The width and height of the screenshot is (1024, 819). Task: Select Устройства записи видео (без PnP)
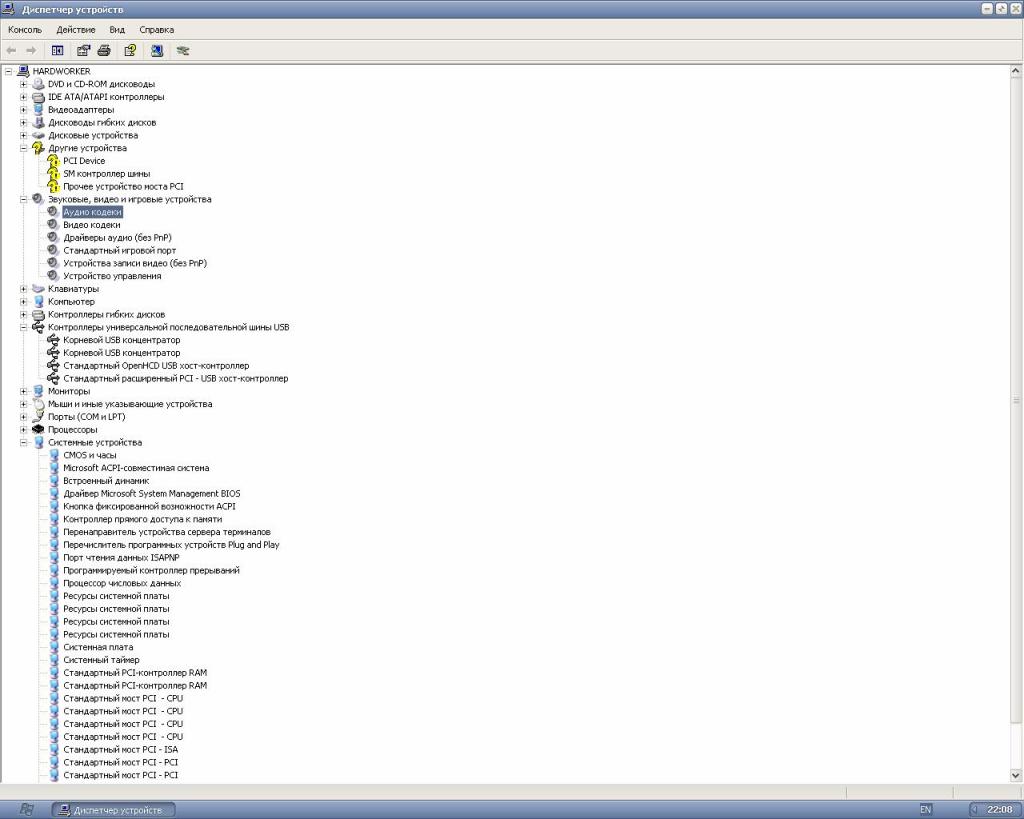[135, 263]
